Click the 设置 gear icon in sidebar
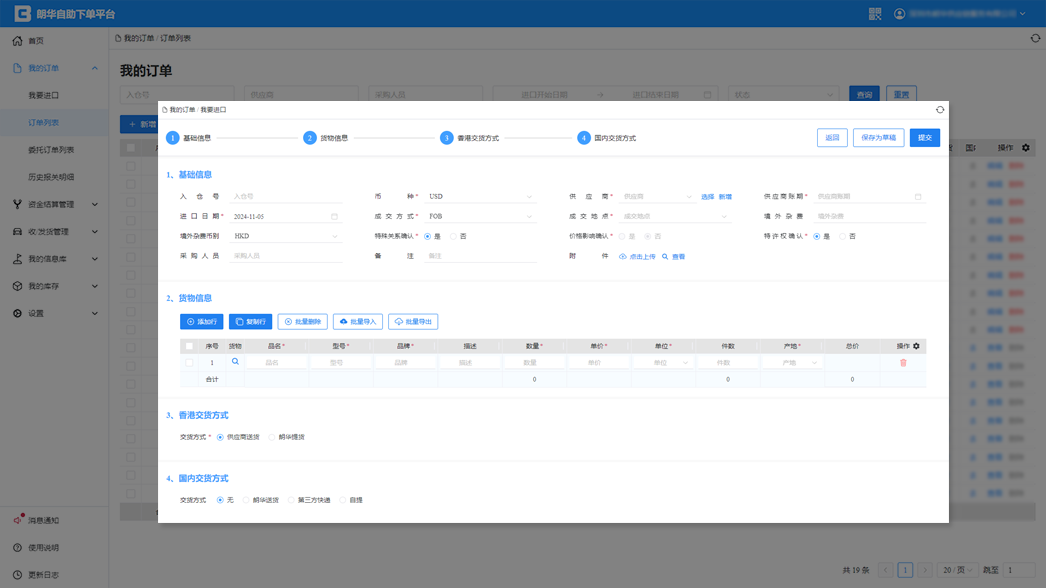This screenshot has width=1046, height=588. [x=17, y=314]
